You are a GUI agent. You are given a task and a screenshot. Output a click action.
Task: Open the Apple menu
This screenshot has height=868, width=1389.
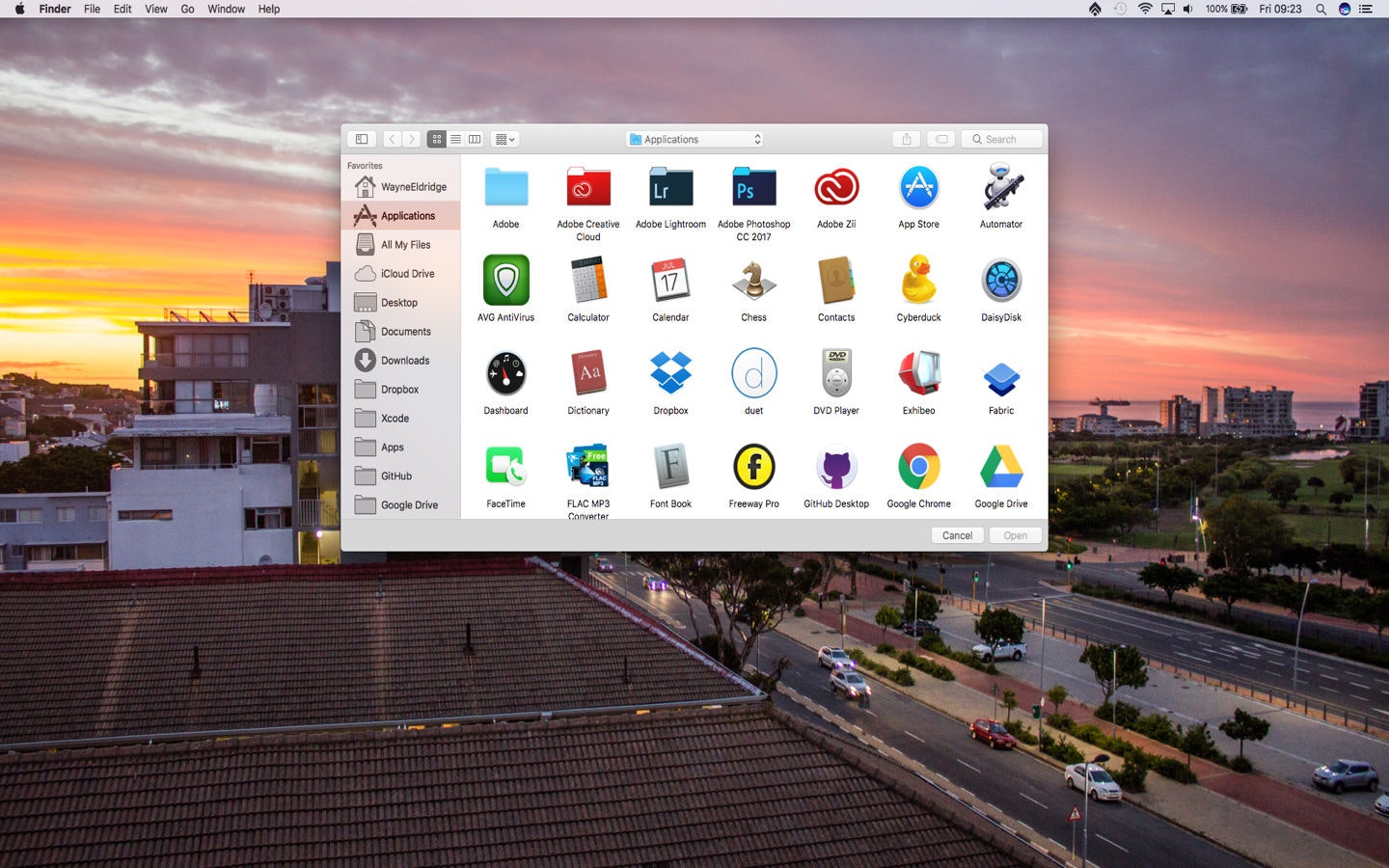pos(19,9)
